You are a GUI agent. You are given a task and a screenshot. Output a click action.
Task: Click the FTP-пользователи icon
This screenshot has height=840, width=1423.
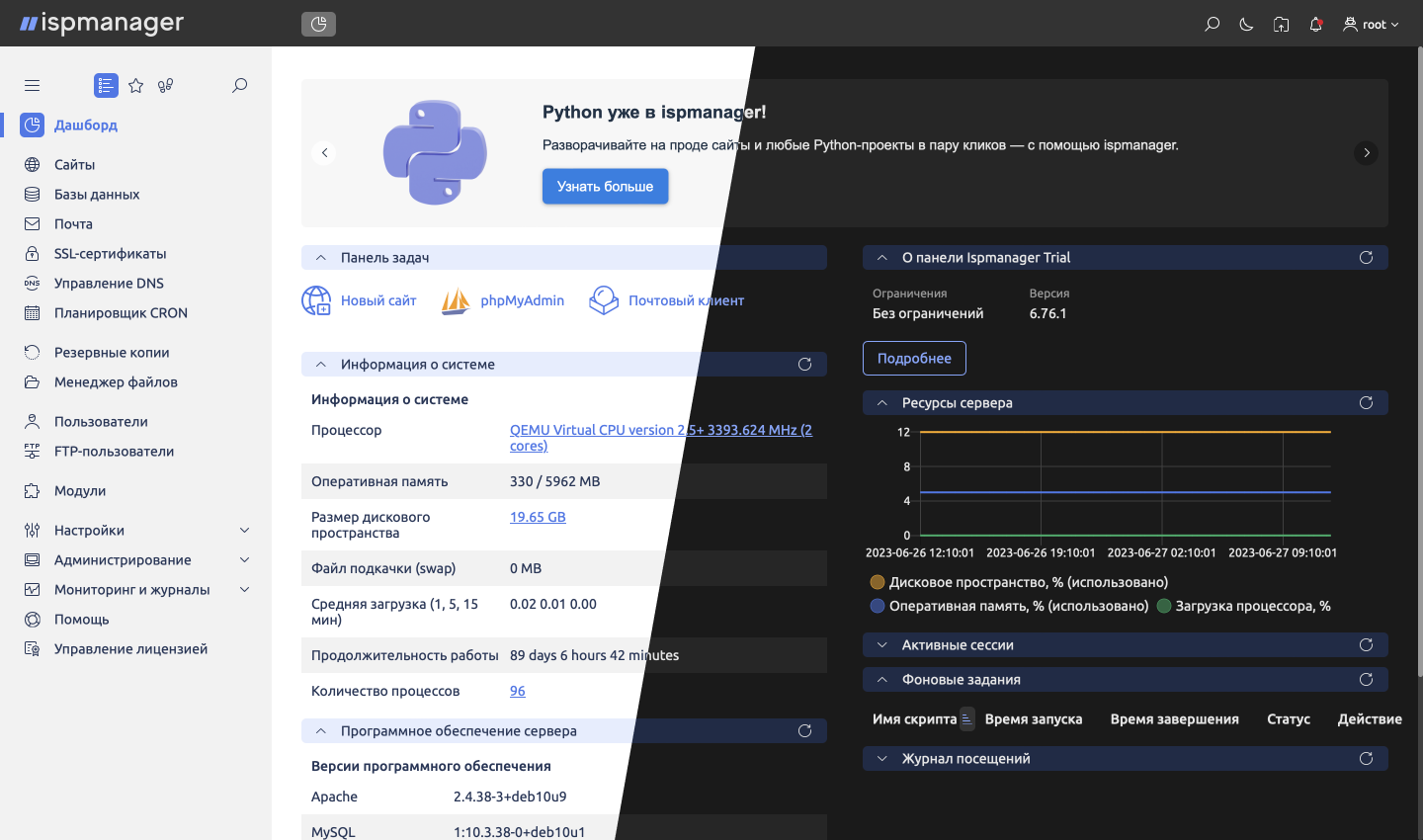coord(33,452)
